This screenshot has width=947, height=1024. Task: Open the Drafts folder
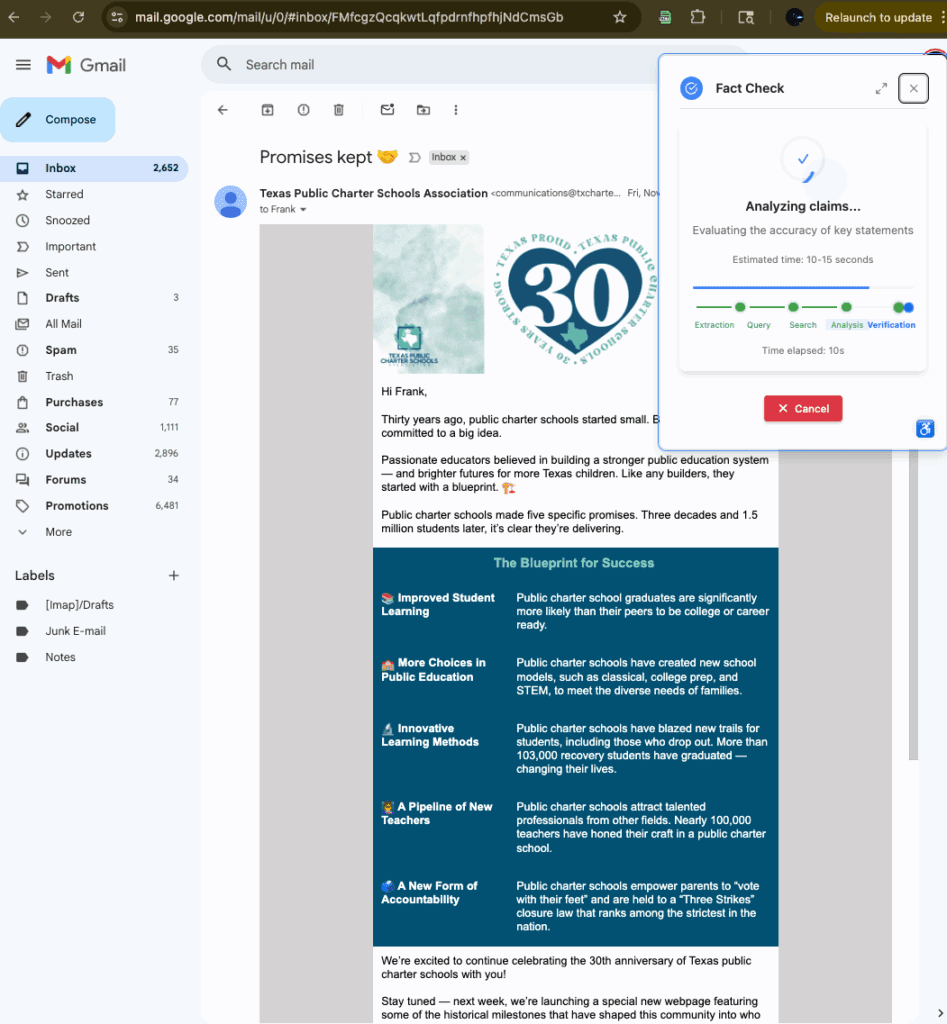click(x=62, y=298)
